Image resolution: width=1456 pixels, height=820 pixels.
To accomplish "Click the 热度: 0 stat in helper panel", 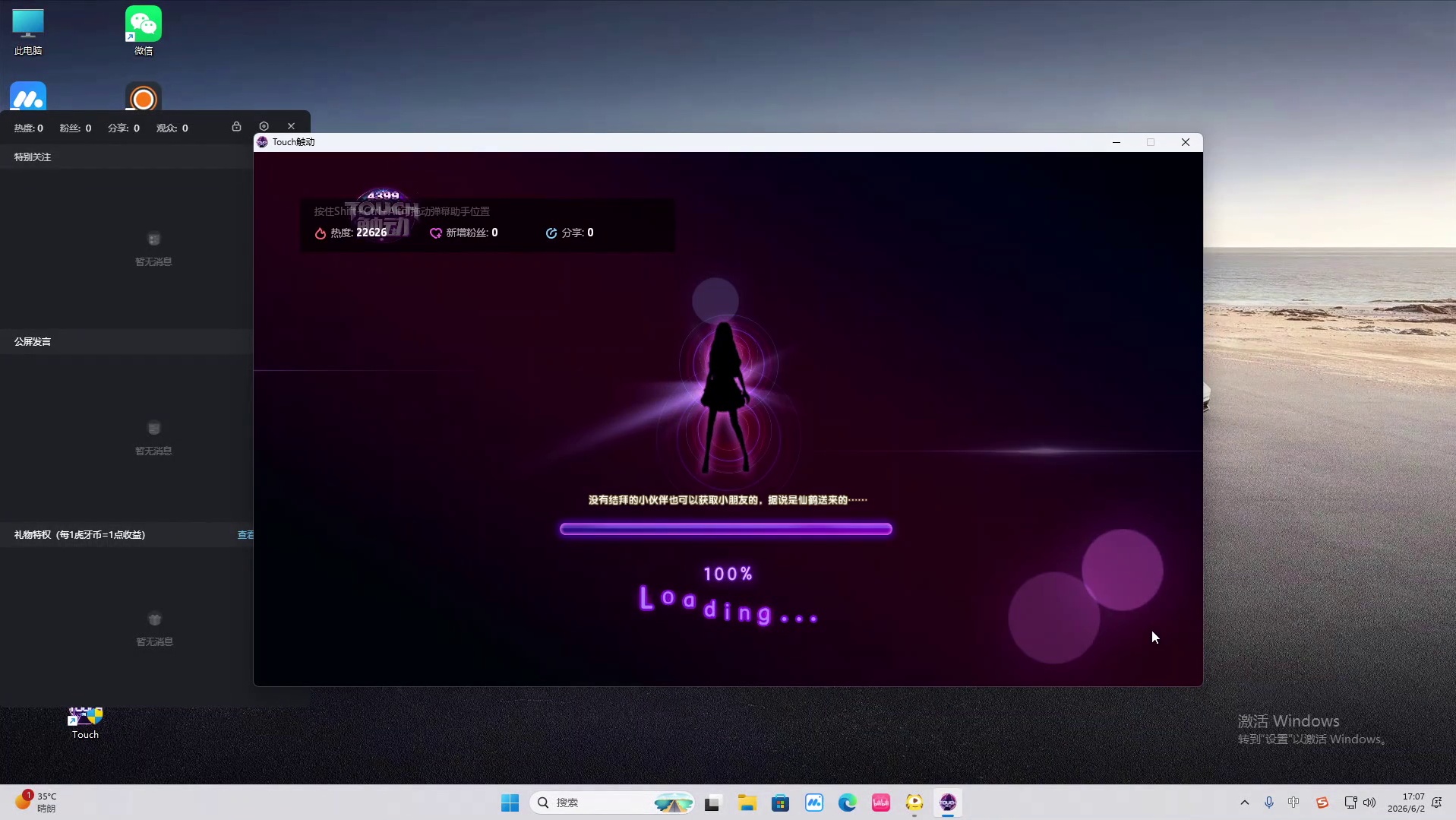I will click(29, 128).
